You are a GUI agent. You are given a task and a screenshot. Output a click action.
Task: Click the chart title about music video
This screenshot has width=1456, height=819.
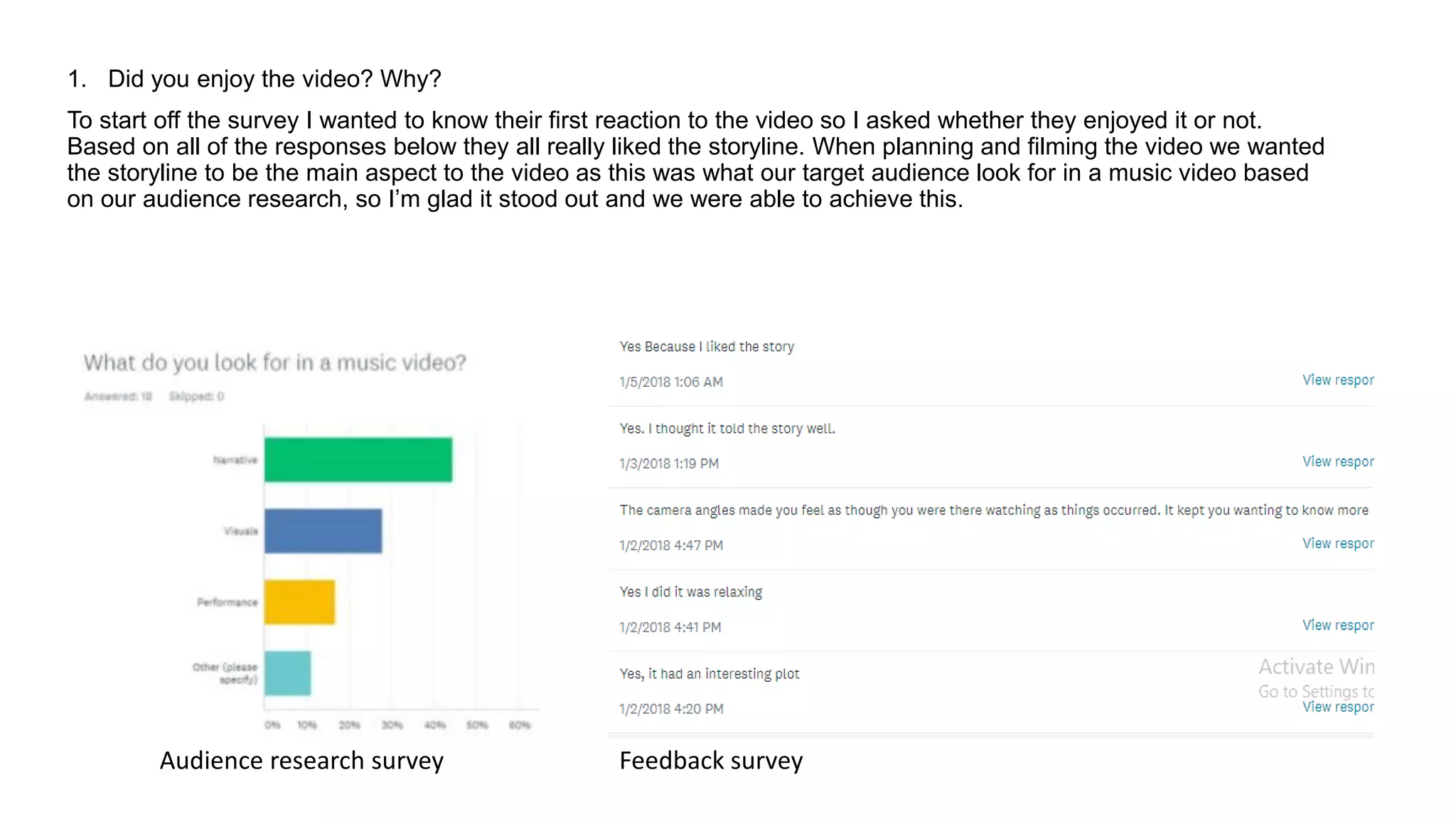(274, 363)
